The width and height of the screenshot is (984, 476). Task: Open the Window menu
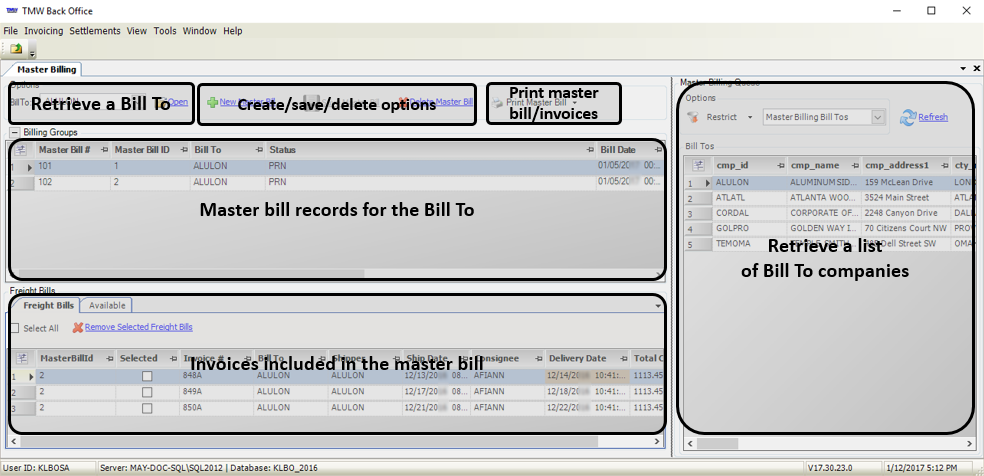point(200,31)
